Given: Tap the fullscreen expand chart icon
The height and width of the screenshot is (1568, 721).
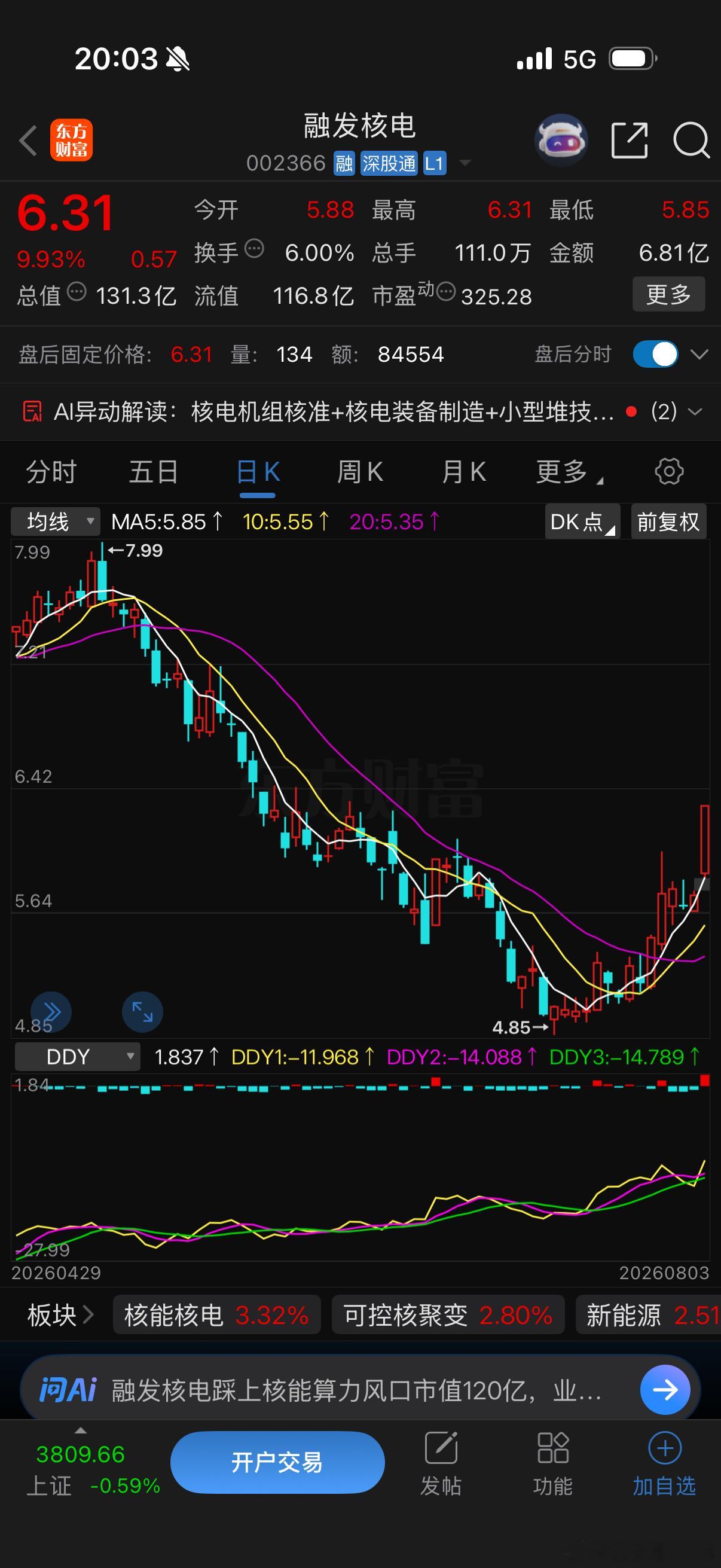Looking at the screenshot, I should tap(142, 1012).
